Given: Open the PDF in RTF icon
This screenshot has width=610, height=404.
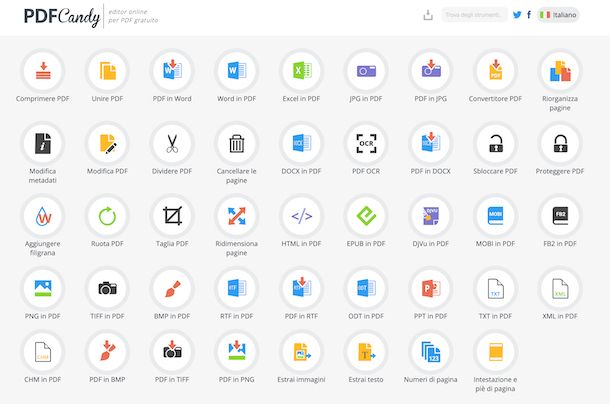Looking at the screenshot, I should pos(301,288).
